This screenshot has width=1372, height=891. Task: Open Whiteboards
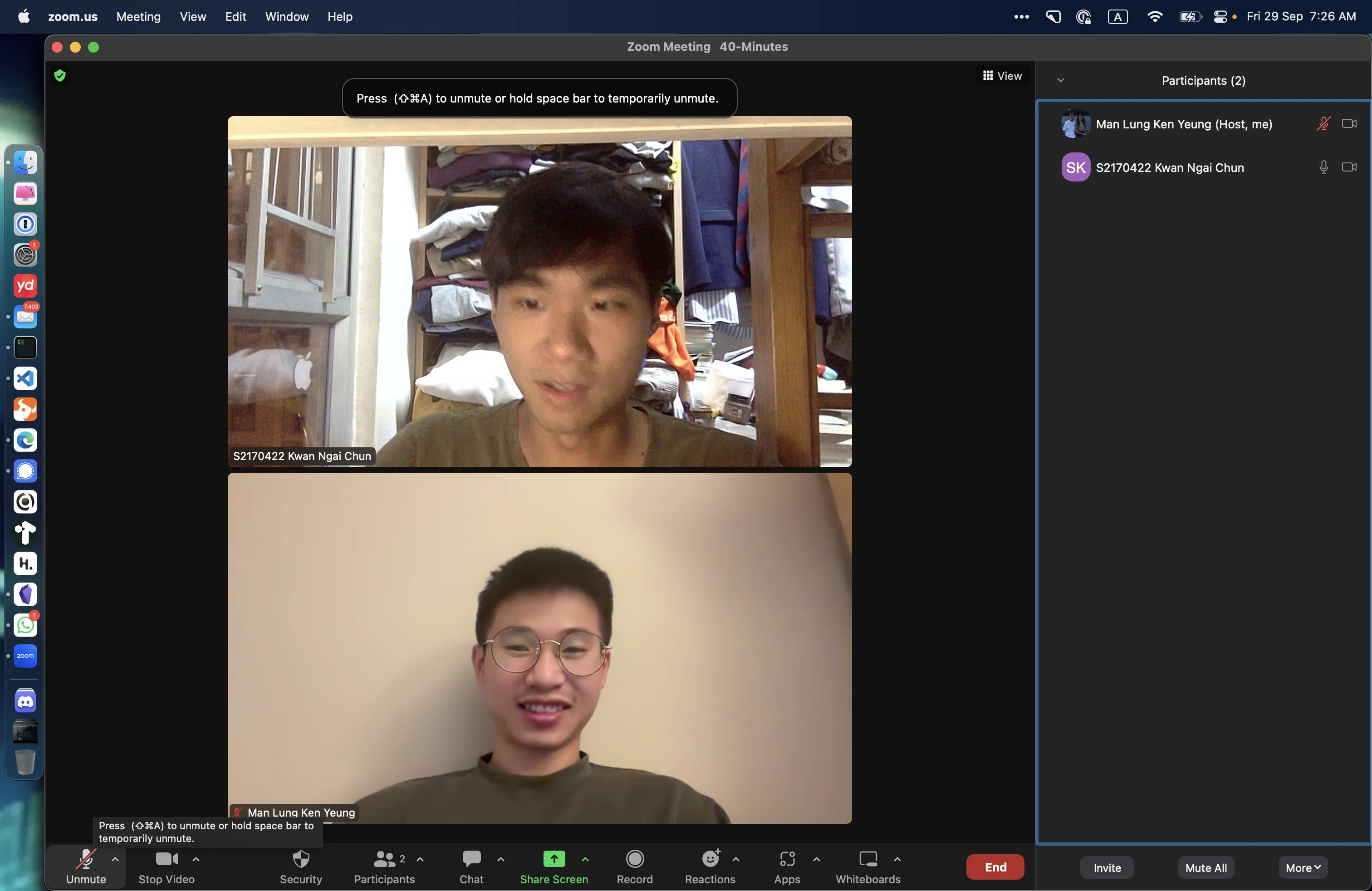click(x=868, y=866)
